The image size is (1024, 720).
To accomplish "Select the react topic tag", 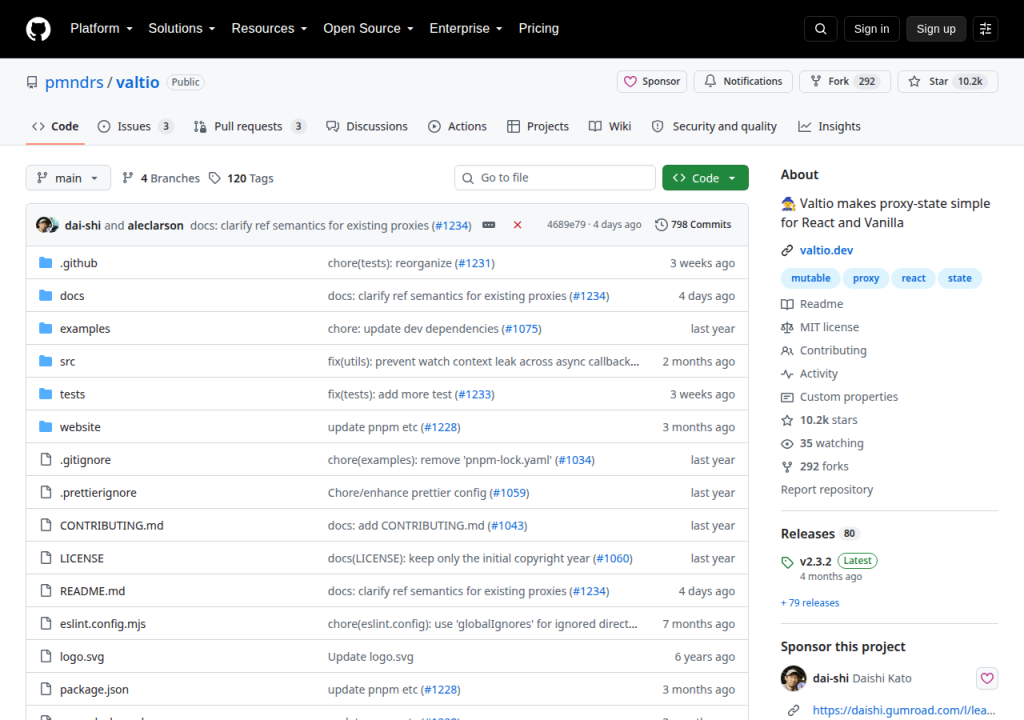I will (x=913, y=278).
